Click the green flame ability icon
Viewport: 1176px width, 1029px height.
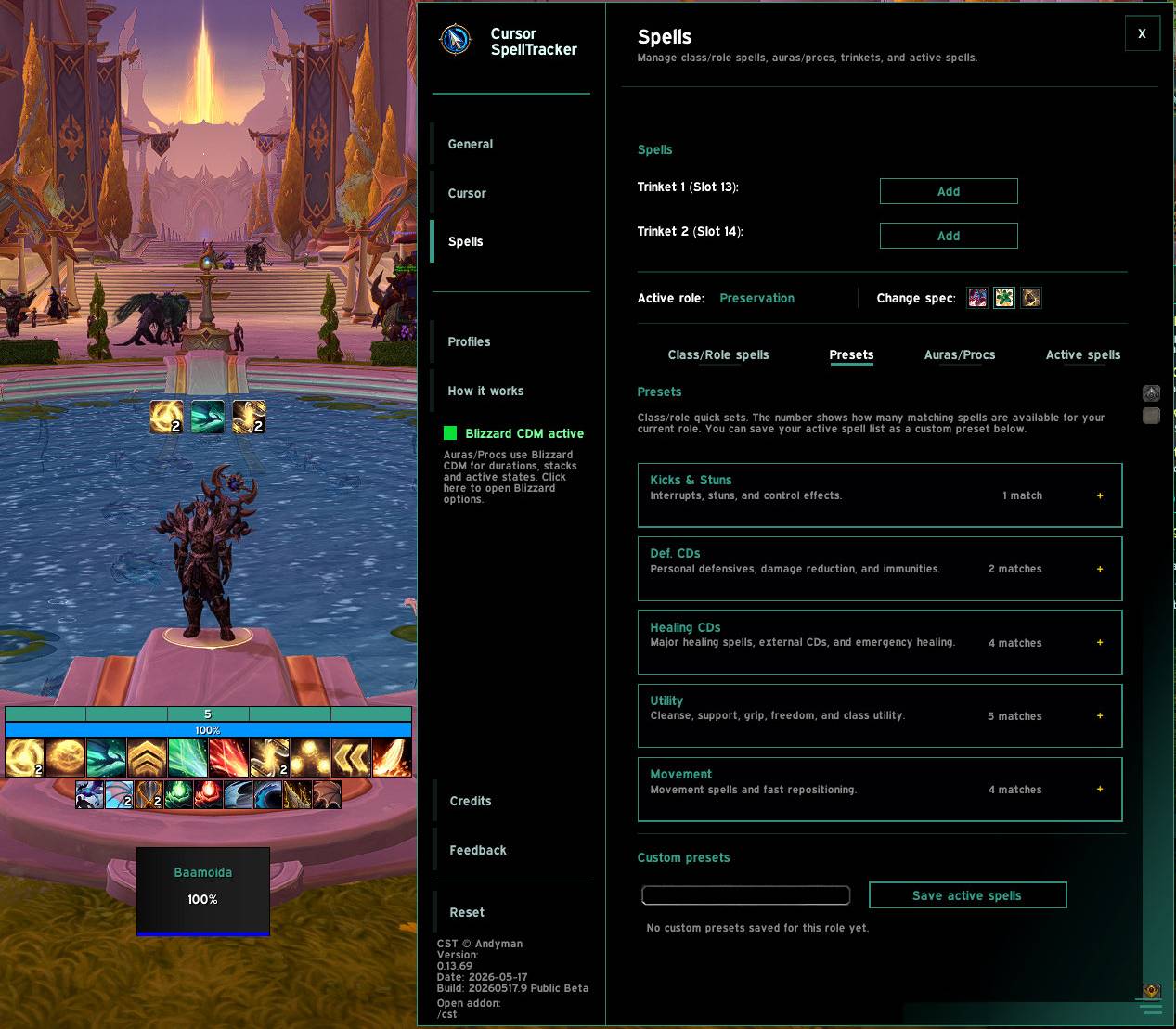point(178,795)
